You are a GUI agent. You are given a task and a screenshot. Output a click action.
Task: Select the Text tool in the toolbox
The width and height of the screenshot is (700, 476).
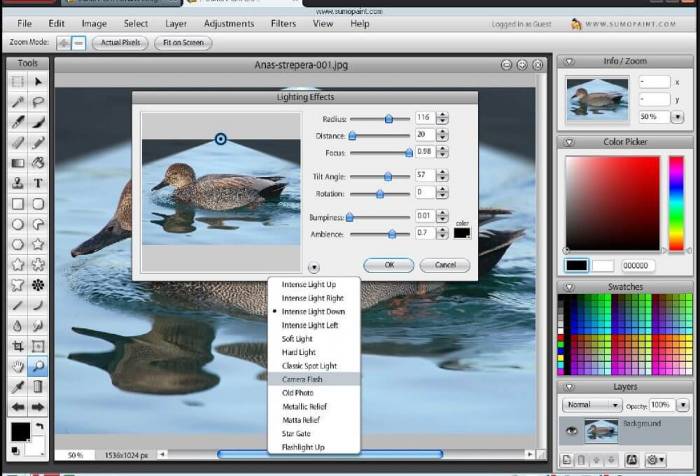(x=38, y=183)
